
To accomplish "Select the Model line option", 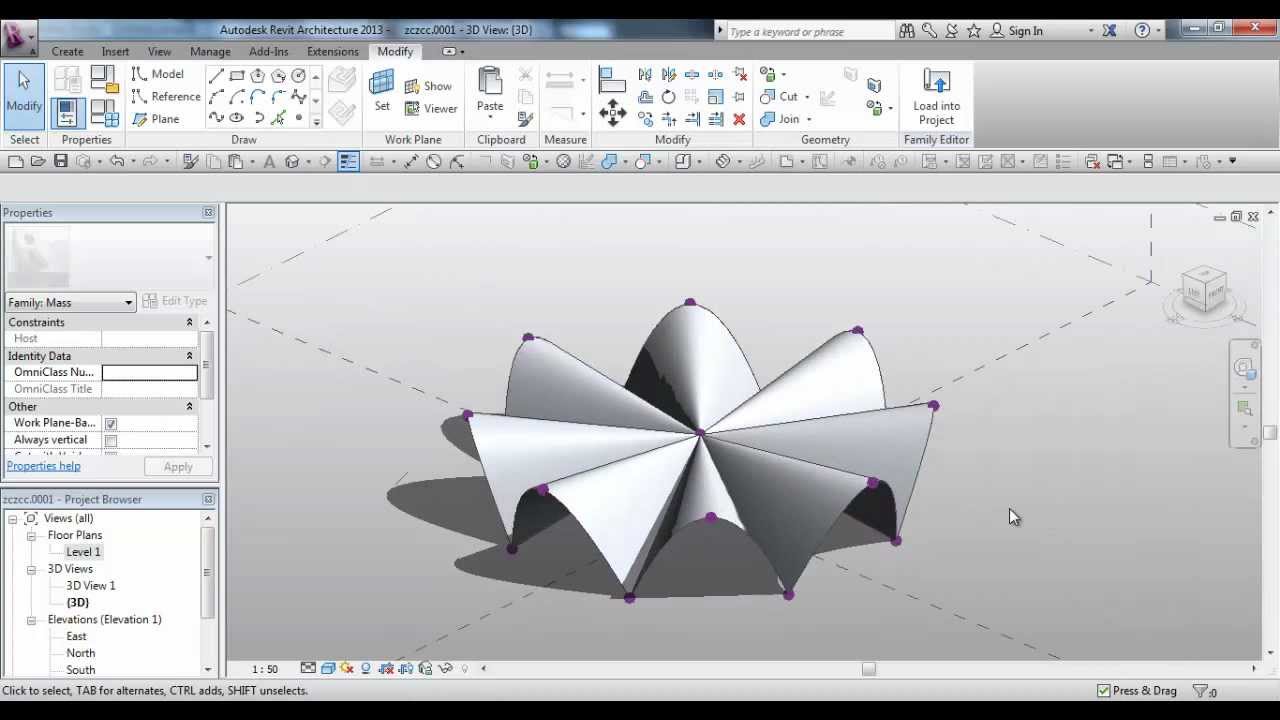I will click(x=158, y=74).
